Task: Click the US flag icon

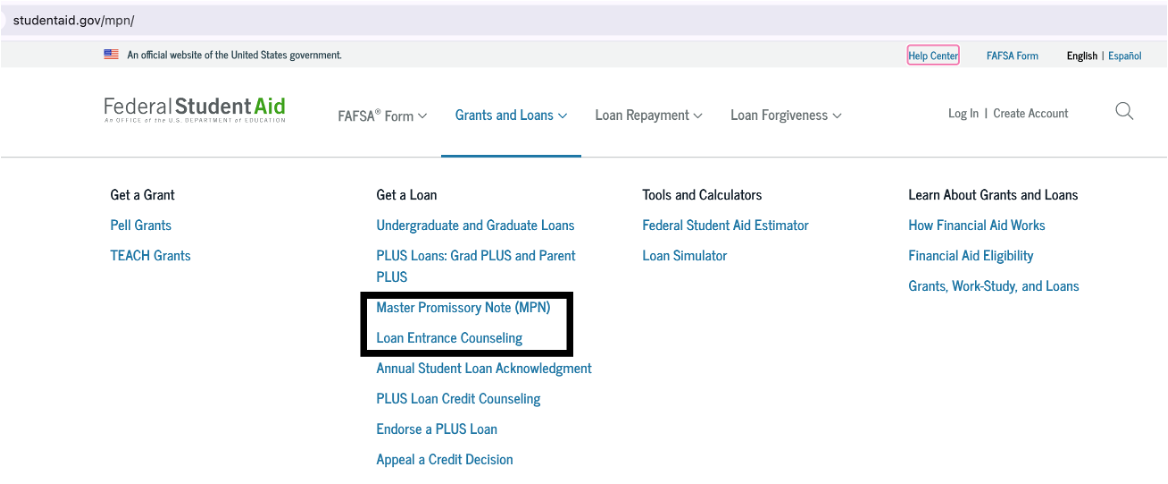Action: click(x=111, y=54)
